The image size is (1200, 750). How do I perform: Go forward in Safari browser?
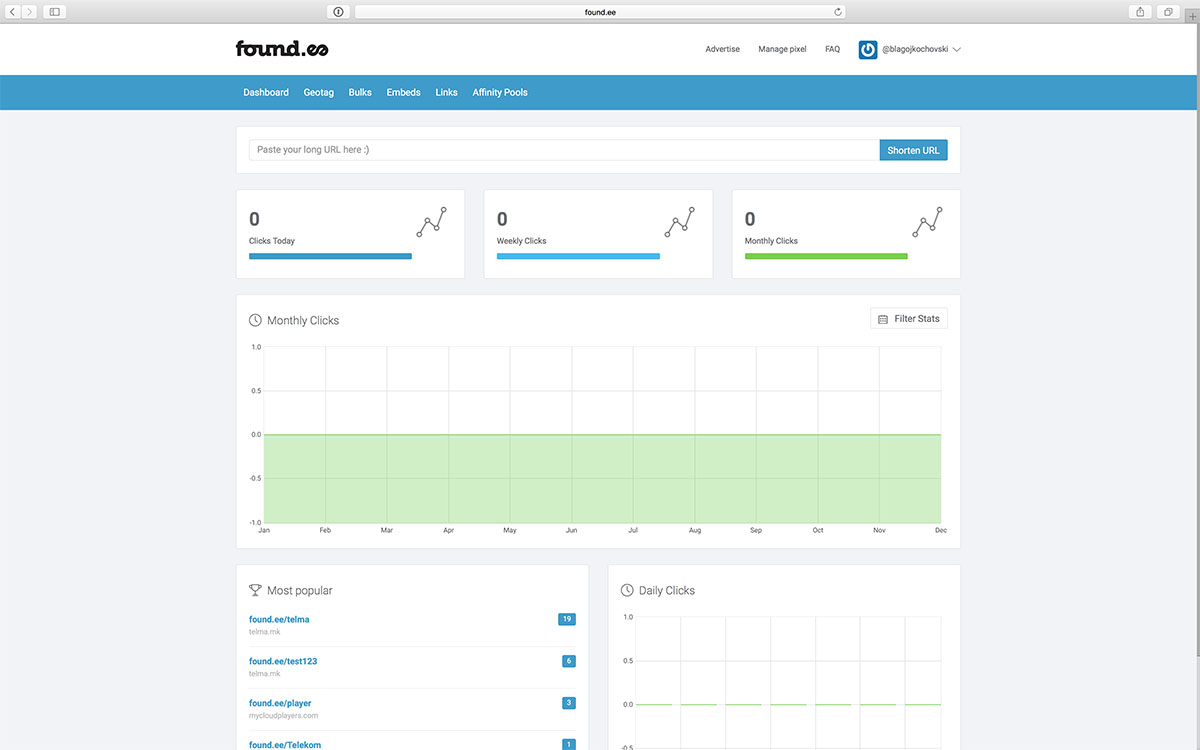30,12
